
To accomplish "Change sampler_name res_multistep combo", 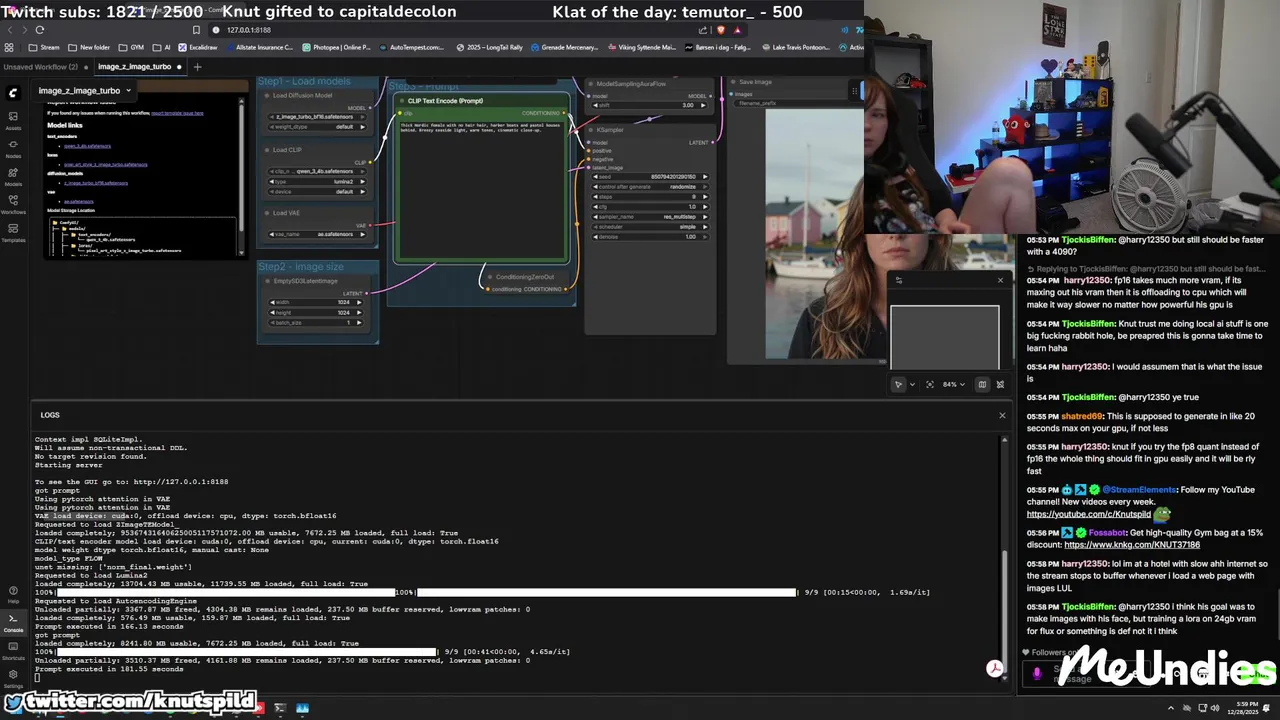I will (650, 217).
